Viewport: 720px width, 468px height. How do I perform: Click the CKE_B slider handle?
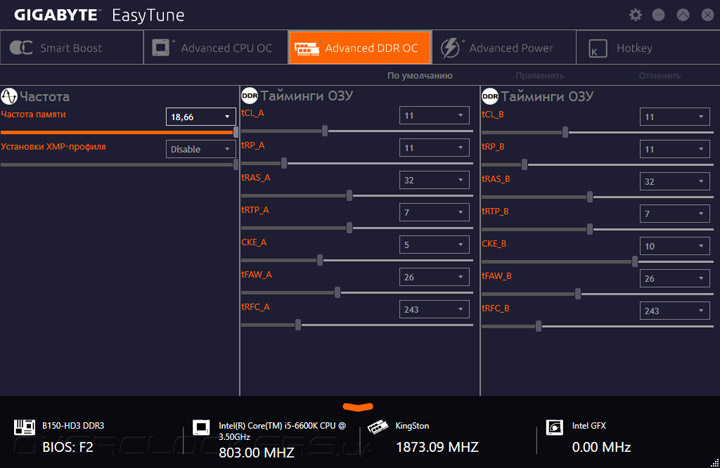click(635, 262)
